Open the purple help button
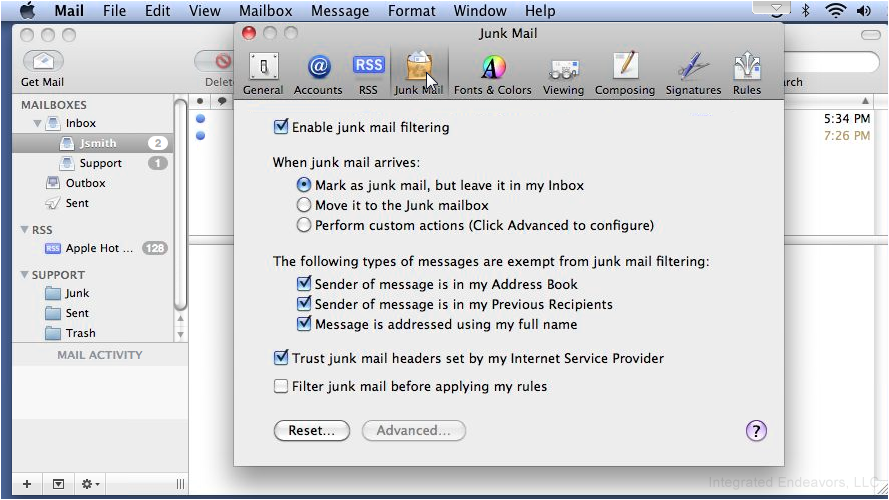889x500 pixels. pyautogui.click(x=756, y=431)
